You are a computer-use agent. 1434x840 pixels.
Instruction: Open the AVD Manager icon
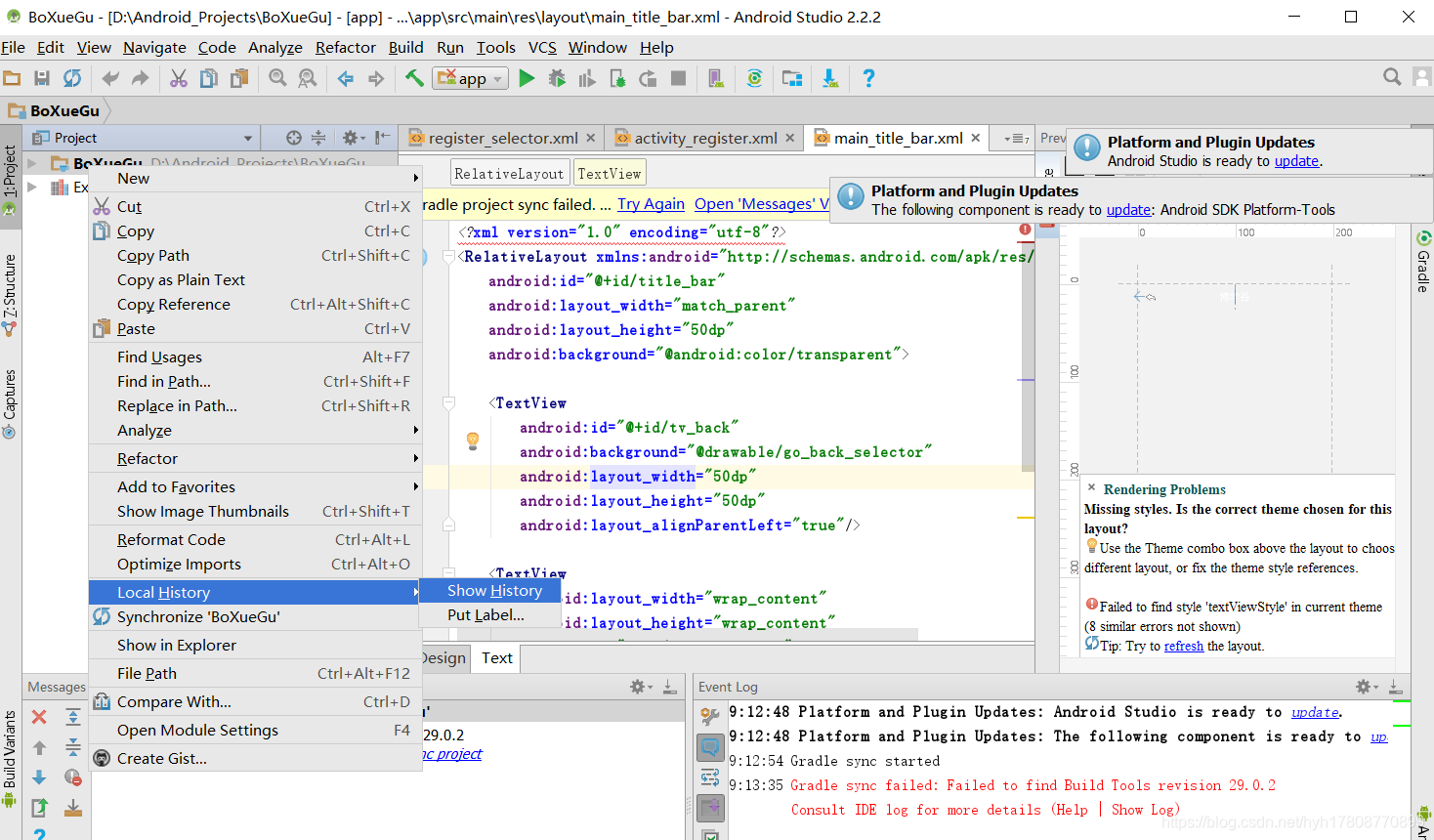click(716, 78)
